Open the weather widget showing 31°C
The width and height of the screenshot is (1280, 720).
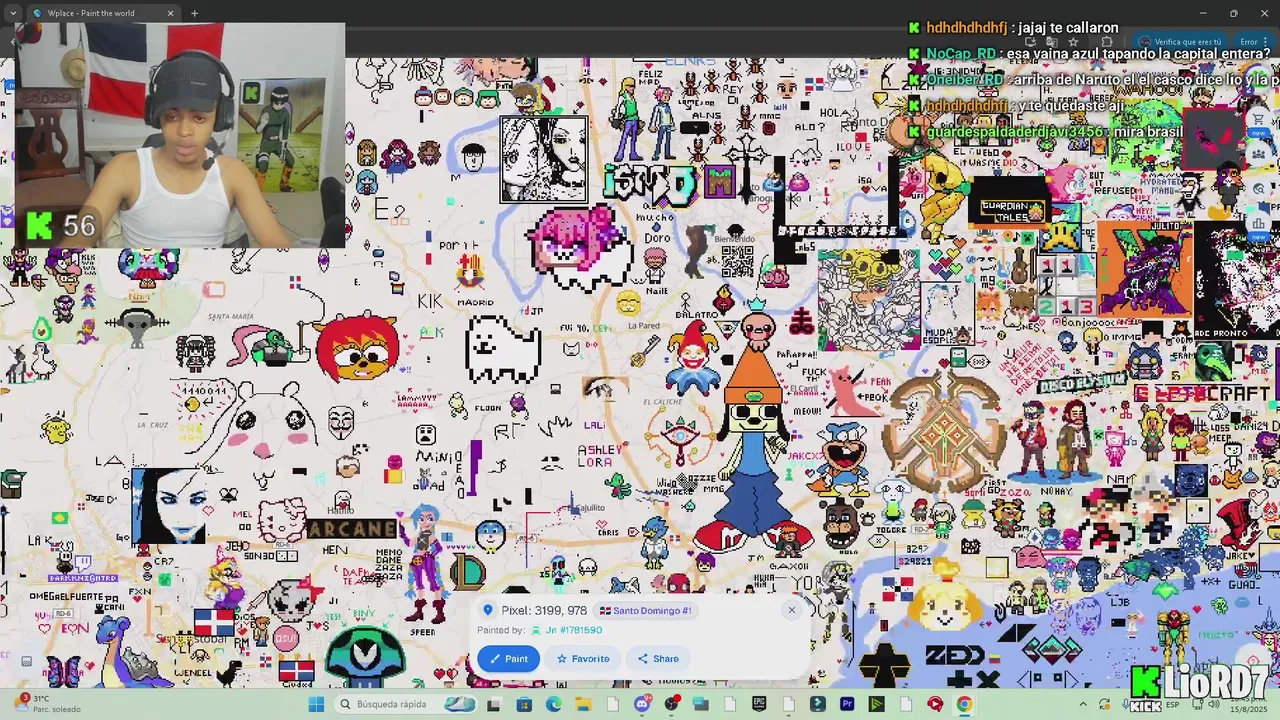[50, 704]
